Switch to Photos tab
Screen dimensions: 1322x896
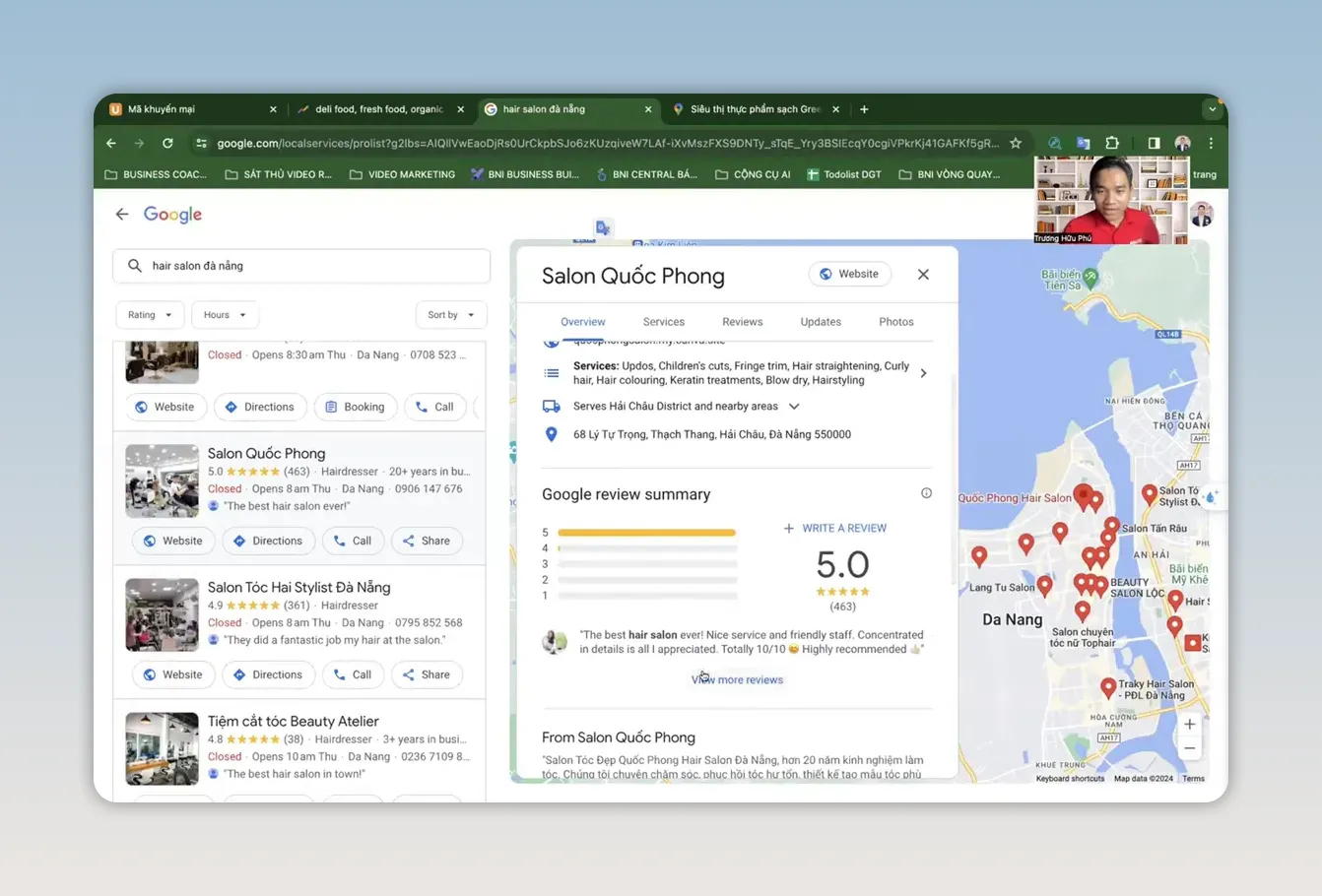tap(896, 322)
